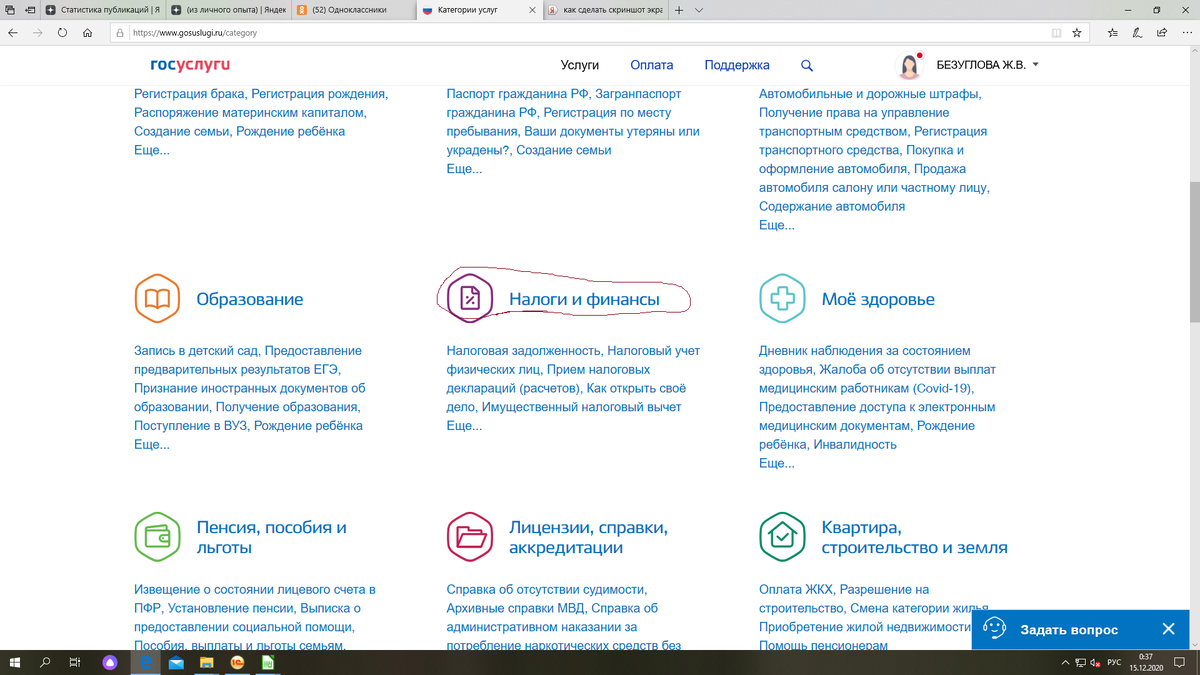This screenshot has height=675, width=1200.
Task: Toggle reading view icon in address bar
Action: (x=1056, y=32)
